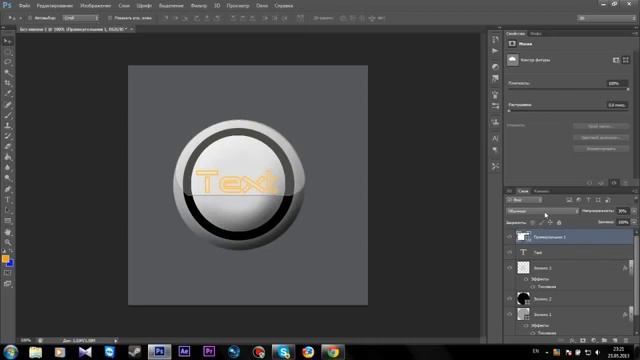Open auto-select Слой dropdown in options bar

pos(80,18)
